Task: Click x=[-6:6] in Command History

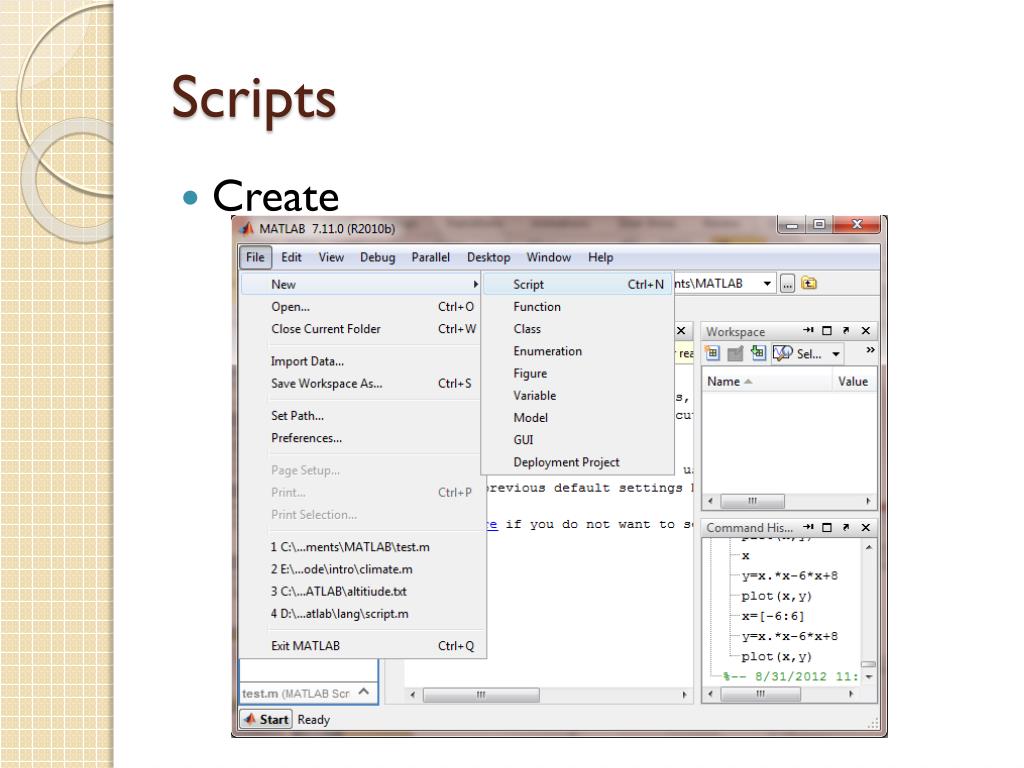Action: click(773, 616)
